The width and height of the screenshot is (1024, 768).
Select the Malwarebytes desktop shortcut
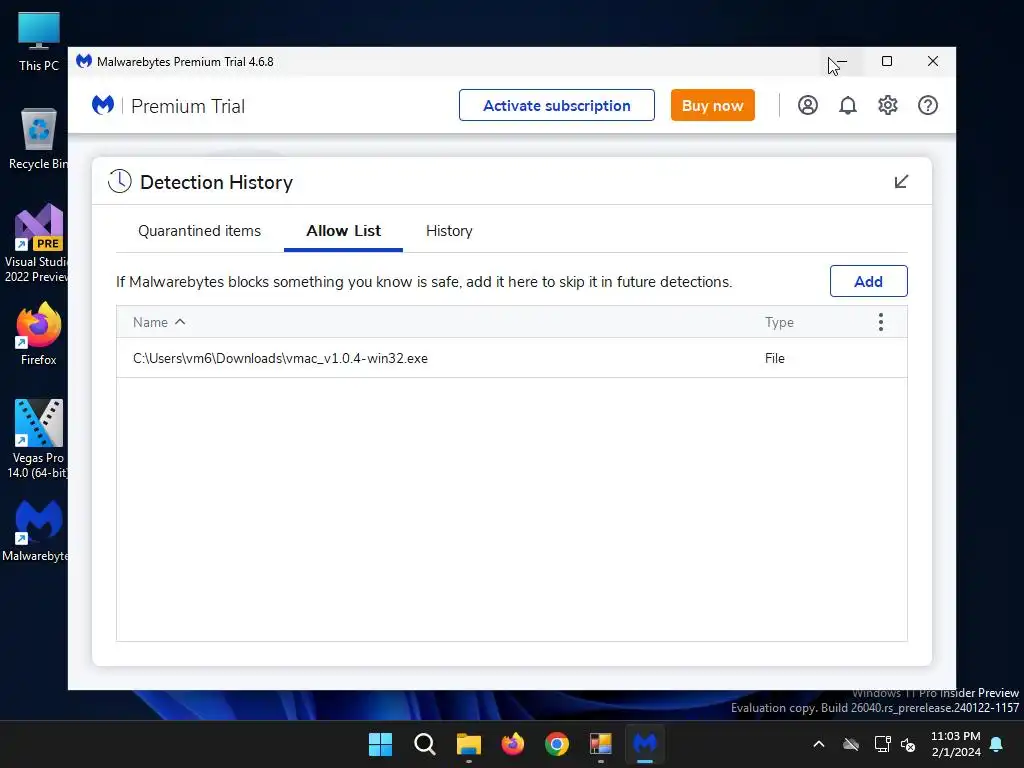pyautogui.click(x=37, y=531)
